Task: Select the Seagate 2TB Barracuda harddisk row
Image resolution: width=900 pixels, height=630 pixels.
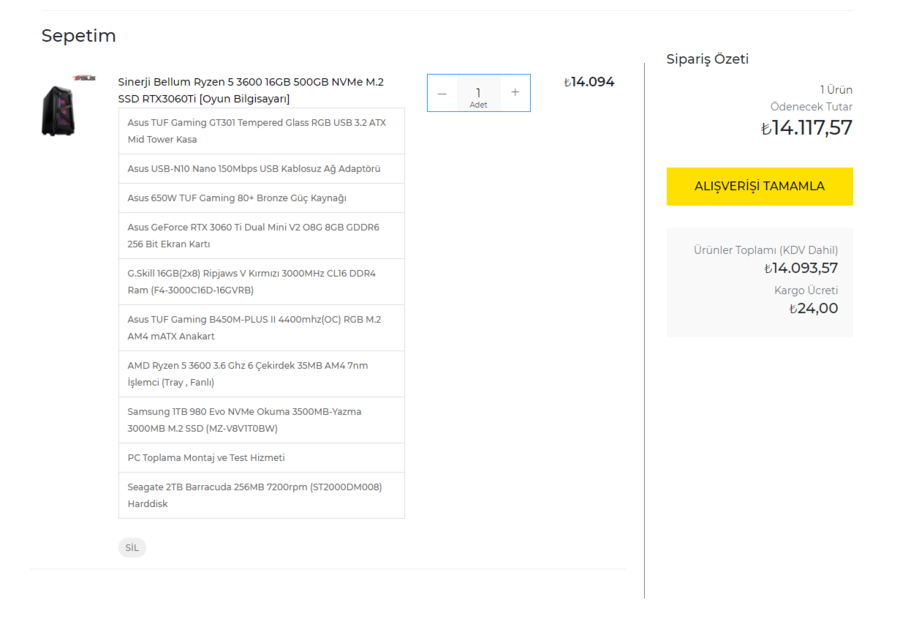Action: click(261, 495)
